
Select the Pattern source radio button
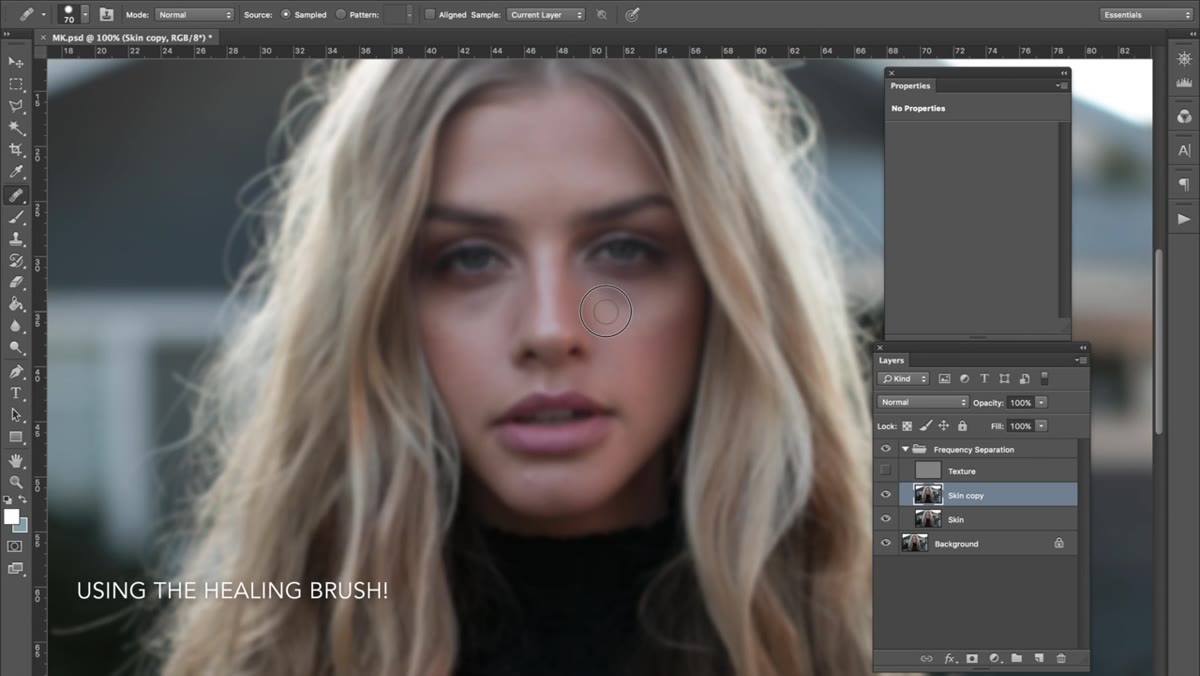coord(341,15)
